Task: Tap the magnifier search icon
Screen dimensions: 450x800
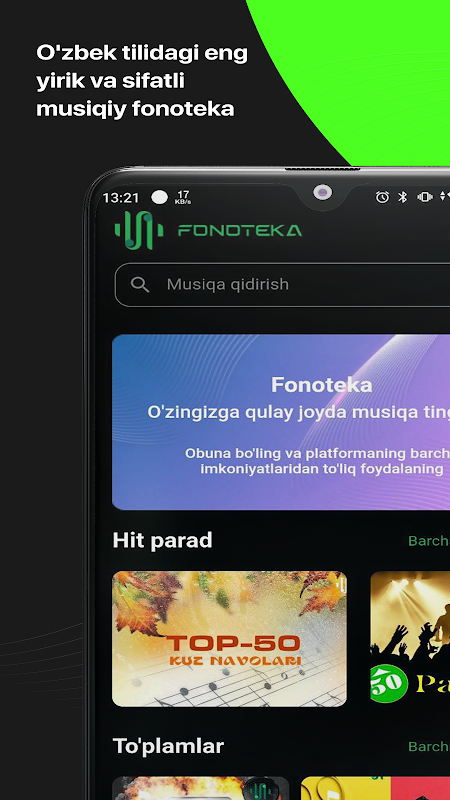Action: [140, 284]
